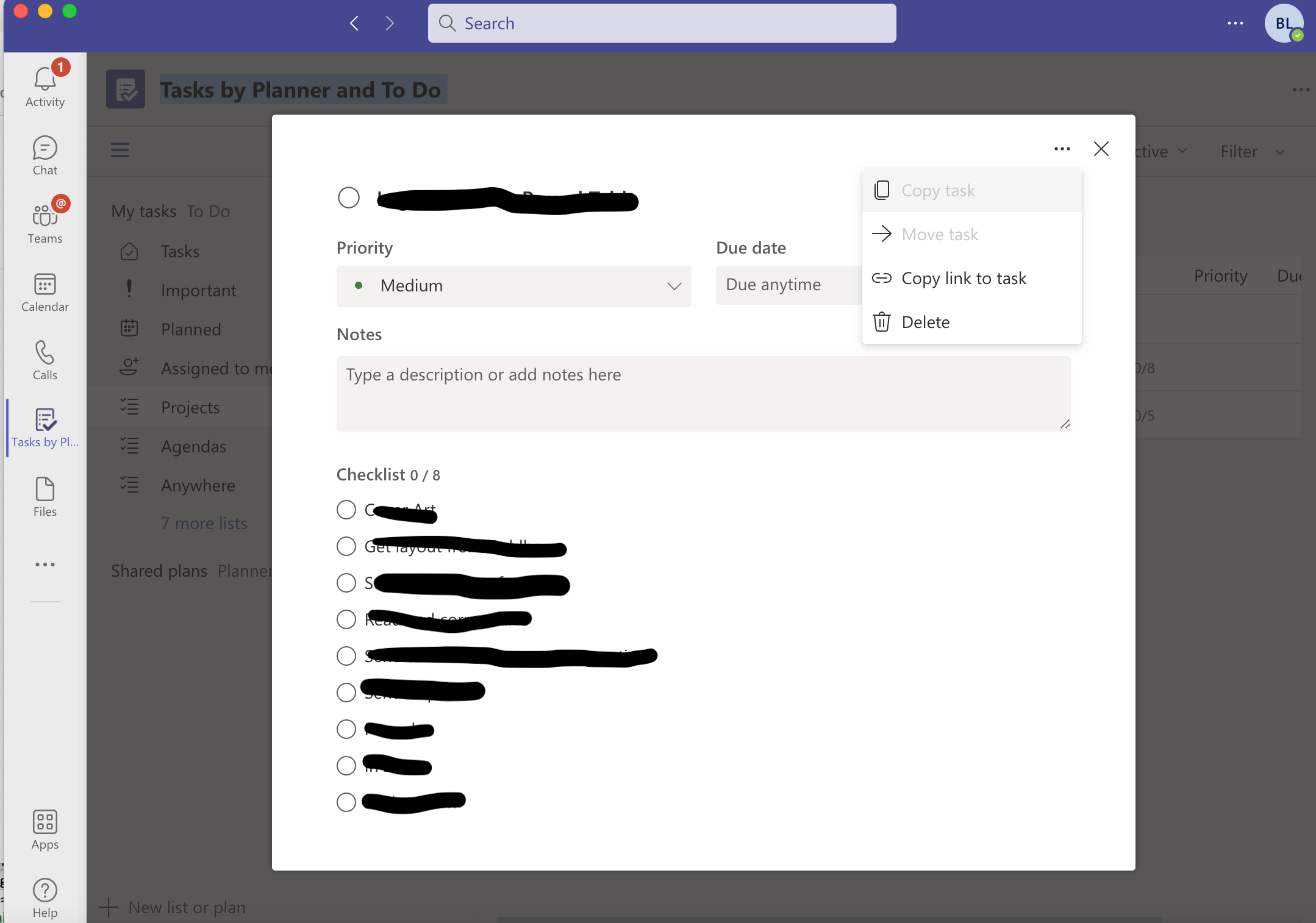Click the Tasks by Planner app logo
This screenshot has height=923, width=1316.
126,89
